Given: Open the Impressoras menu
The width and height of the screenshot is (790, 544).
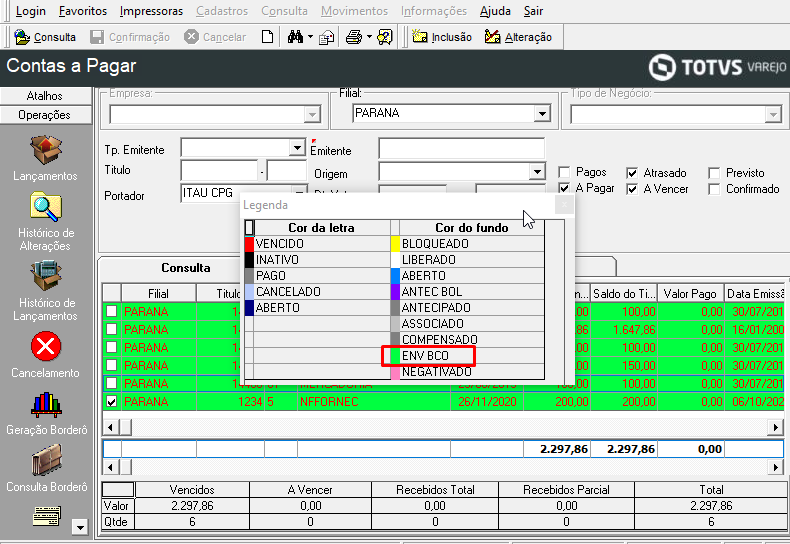Looking at the screenshot, I should point(151,11).
